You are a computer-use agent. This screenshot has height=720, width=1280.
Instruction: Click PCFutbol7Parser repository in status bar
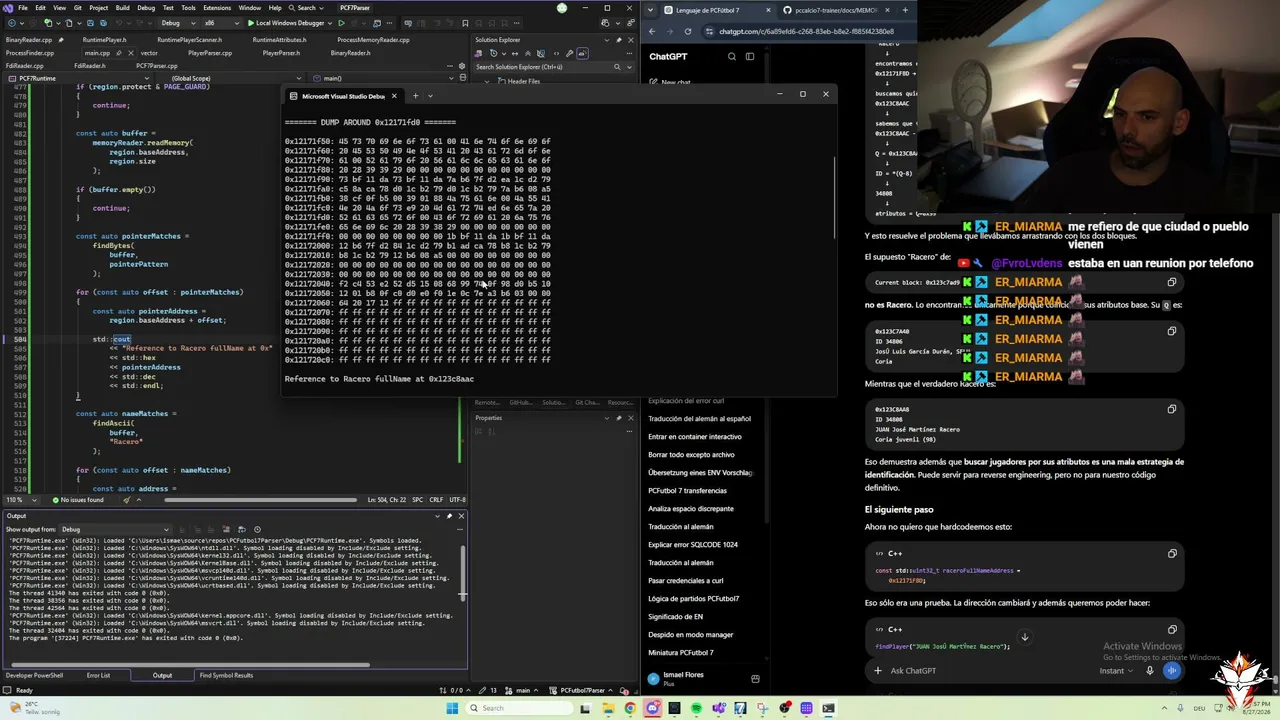(580, 690)
